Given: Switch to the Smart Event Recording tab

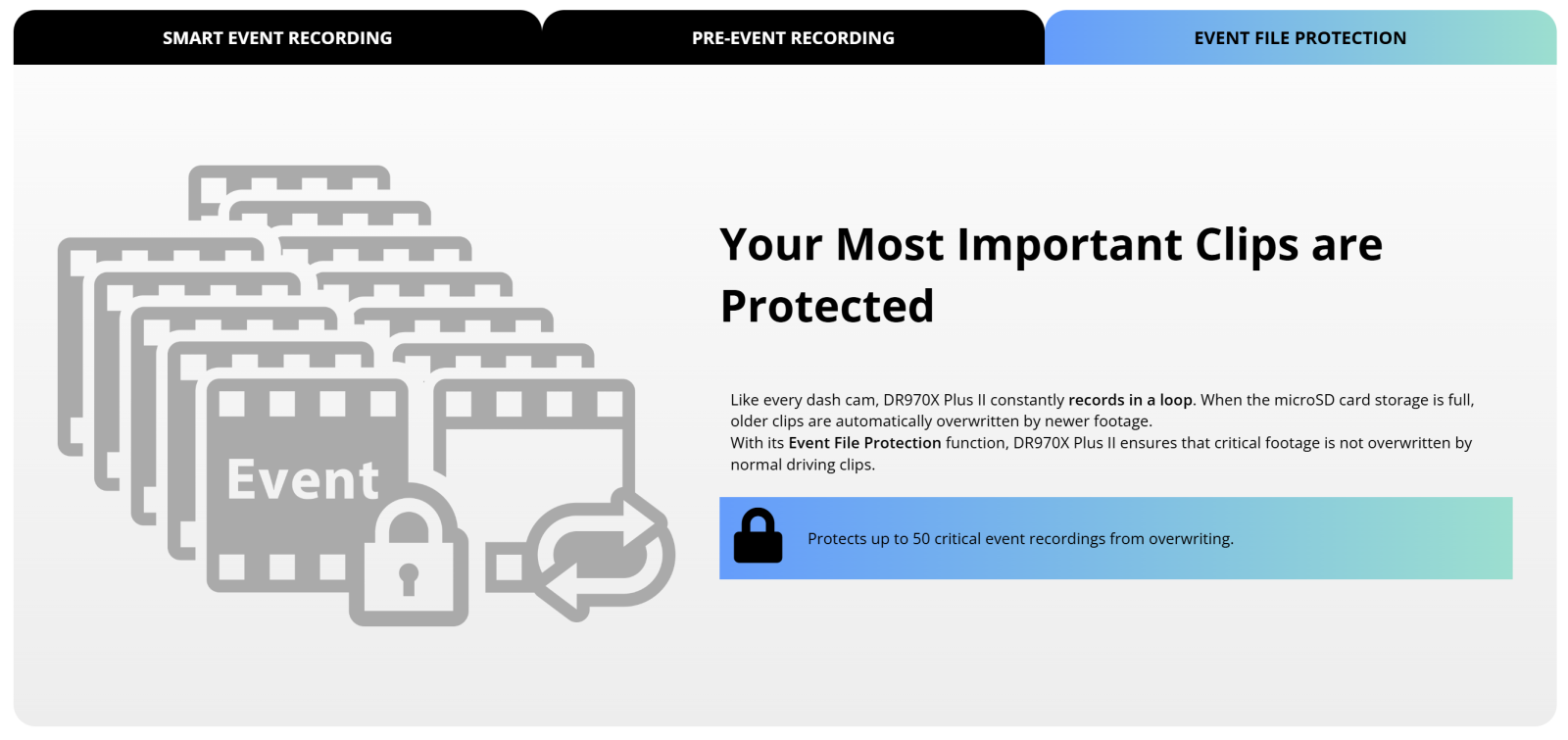Looking at the screenshot, I should click(277, 38).
